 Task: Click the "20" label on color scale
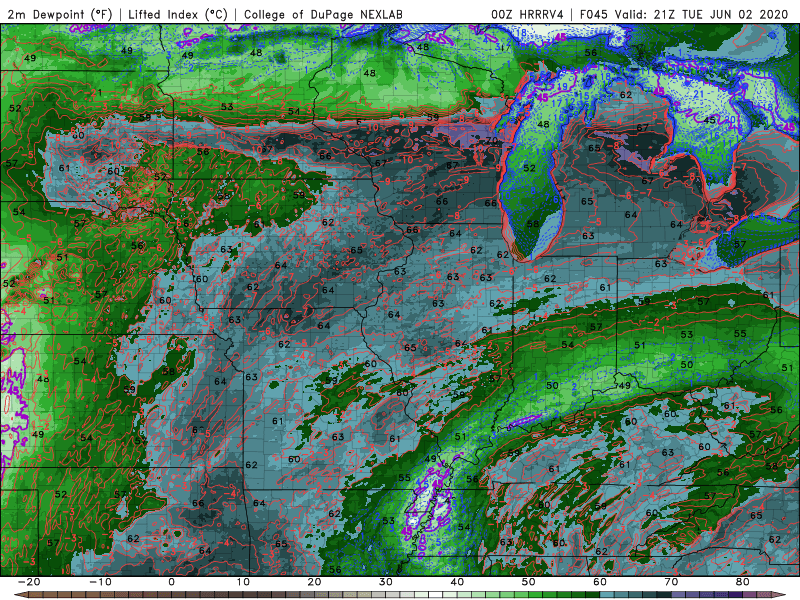(x=314, y=582)
